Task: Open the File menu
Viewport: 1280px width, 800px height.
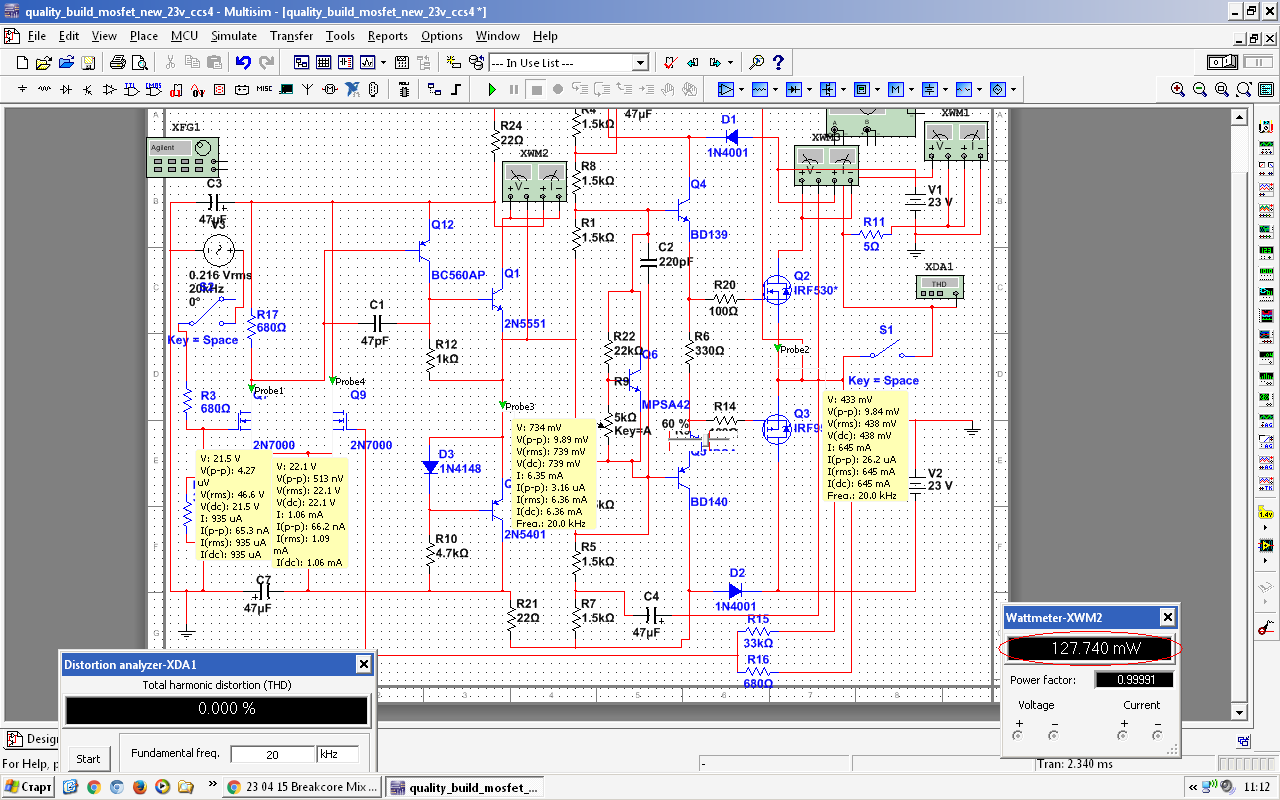Action: click(37, 36)
